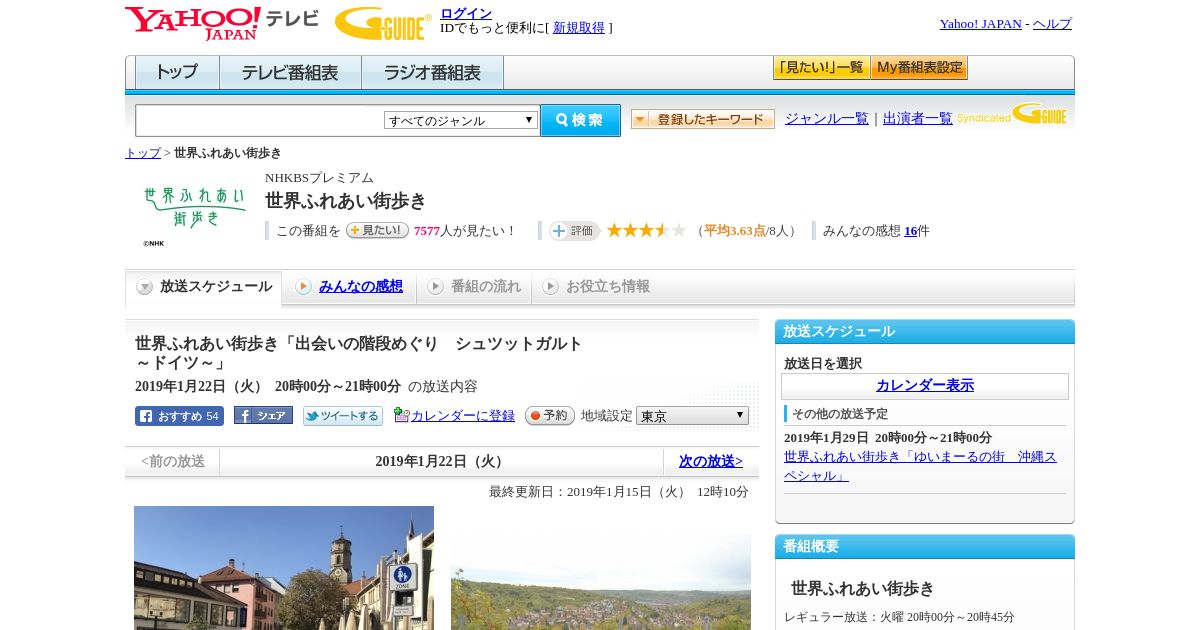The image size is (1200, 630).
Task: Follow the トップ breadcrumb link
Action: tap(143, 153)
